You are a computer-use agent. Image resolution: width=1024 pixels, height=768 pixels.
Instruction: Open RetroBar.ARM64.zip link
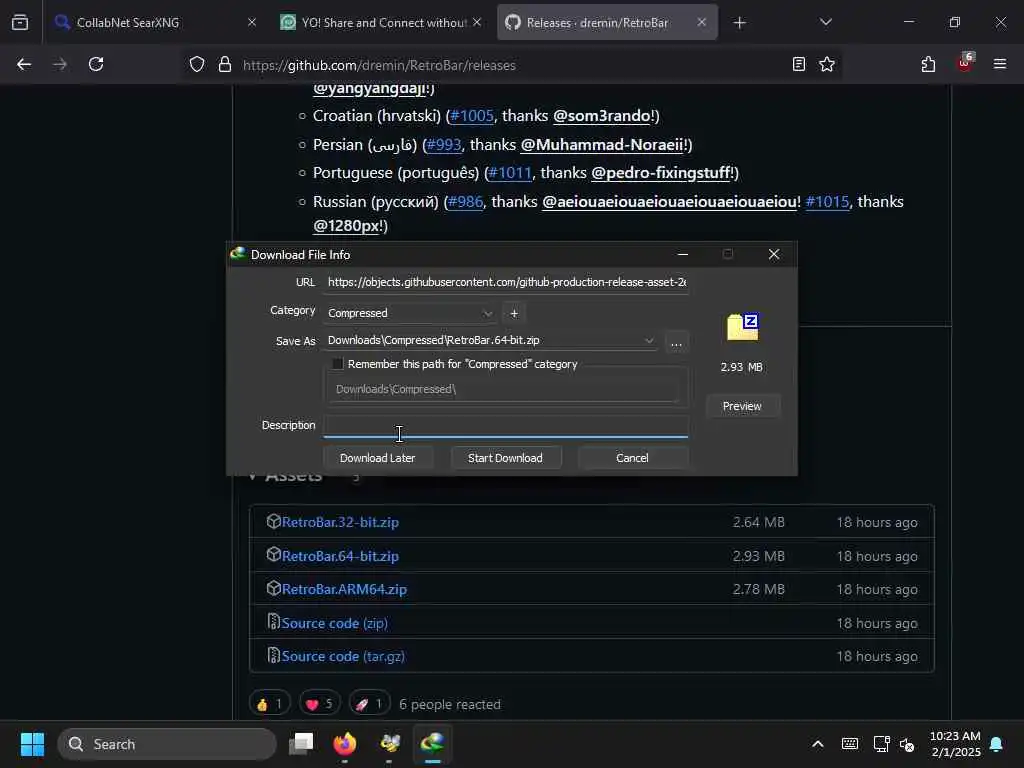pos(344,589)
